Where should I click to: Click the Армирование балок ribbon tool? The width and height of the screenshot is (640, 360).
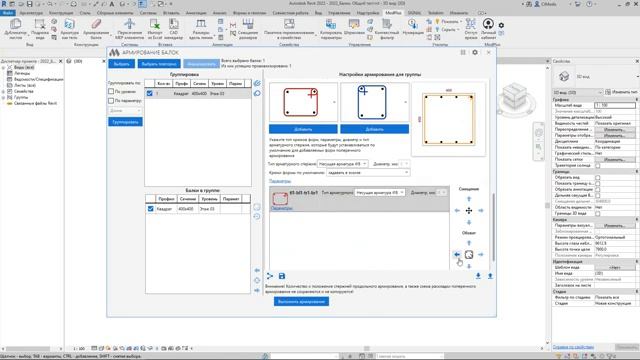pyautogui.click(x=96, y=29)
